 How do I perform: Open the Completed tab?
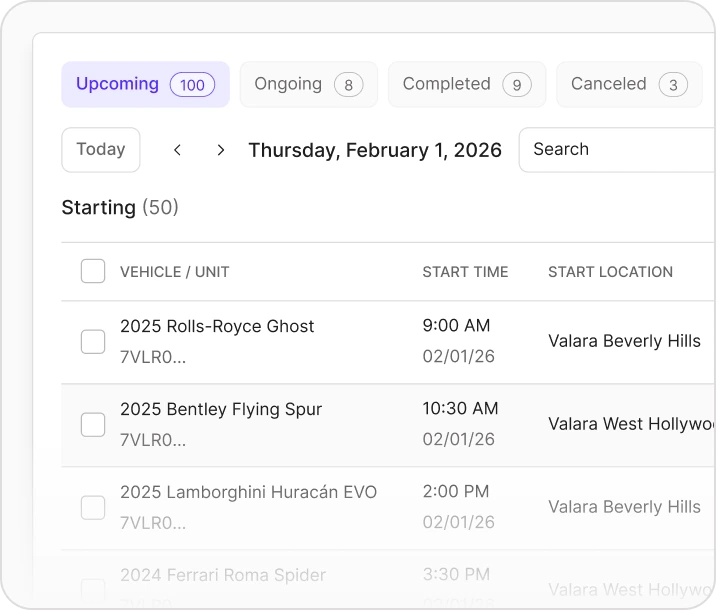[467, 84]
